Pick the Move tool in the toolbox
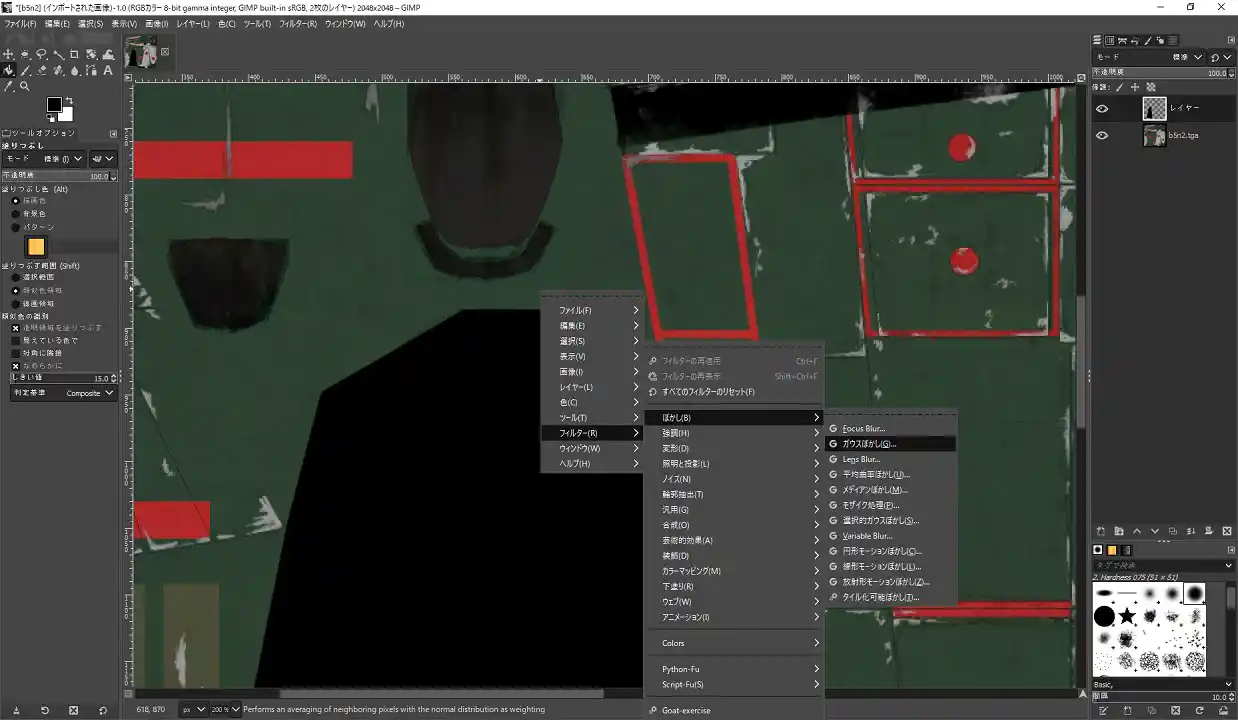1238x720 pixels. 8,54
